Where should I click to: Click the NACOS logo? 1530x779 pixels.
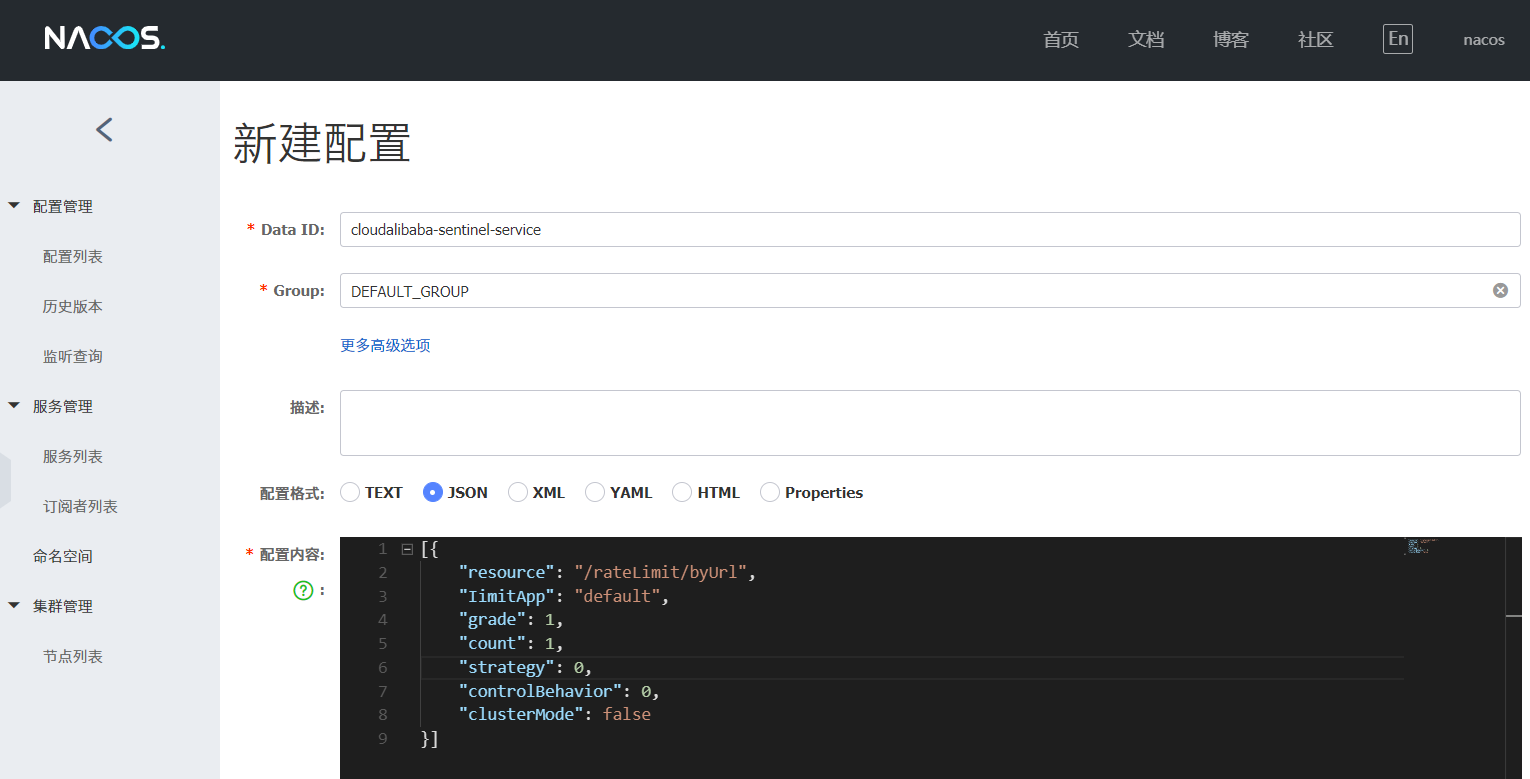point(104,39)
